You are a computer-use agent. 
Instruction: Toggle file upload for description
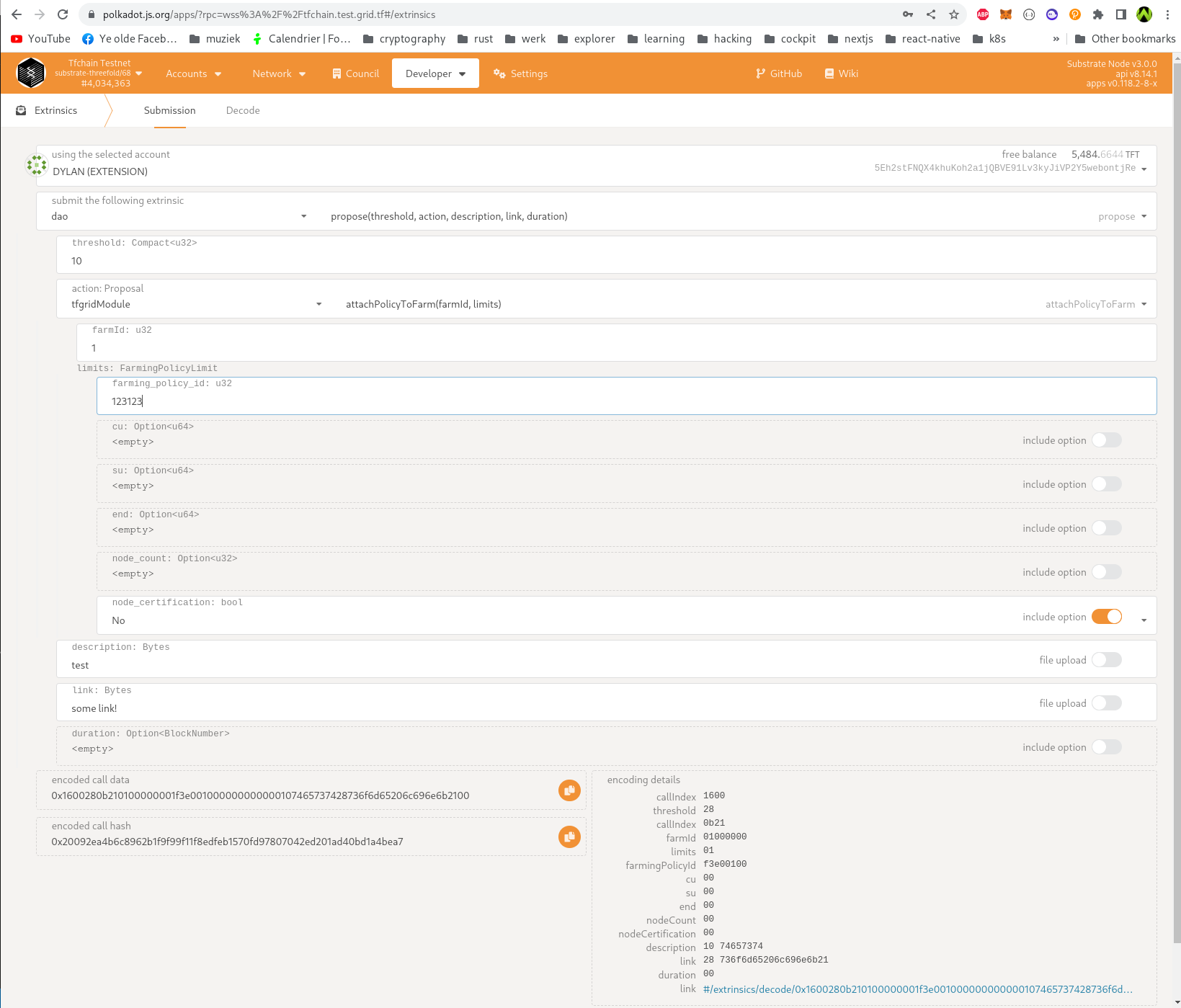pyautogui.click(x=1106, y=660)
